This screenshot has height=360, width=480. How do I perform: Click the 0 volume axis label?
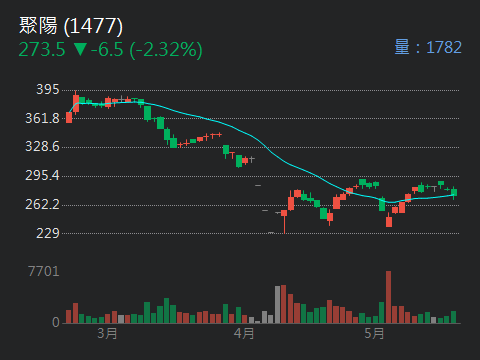tap(56, 322)
